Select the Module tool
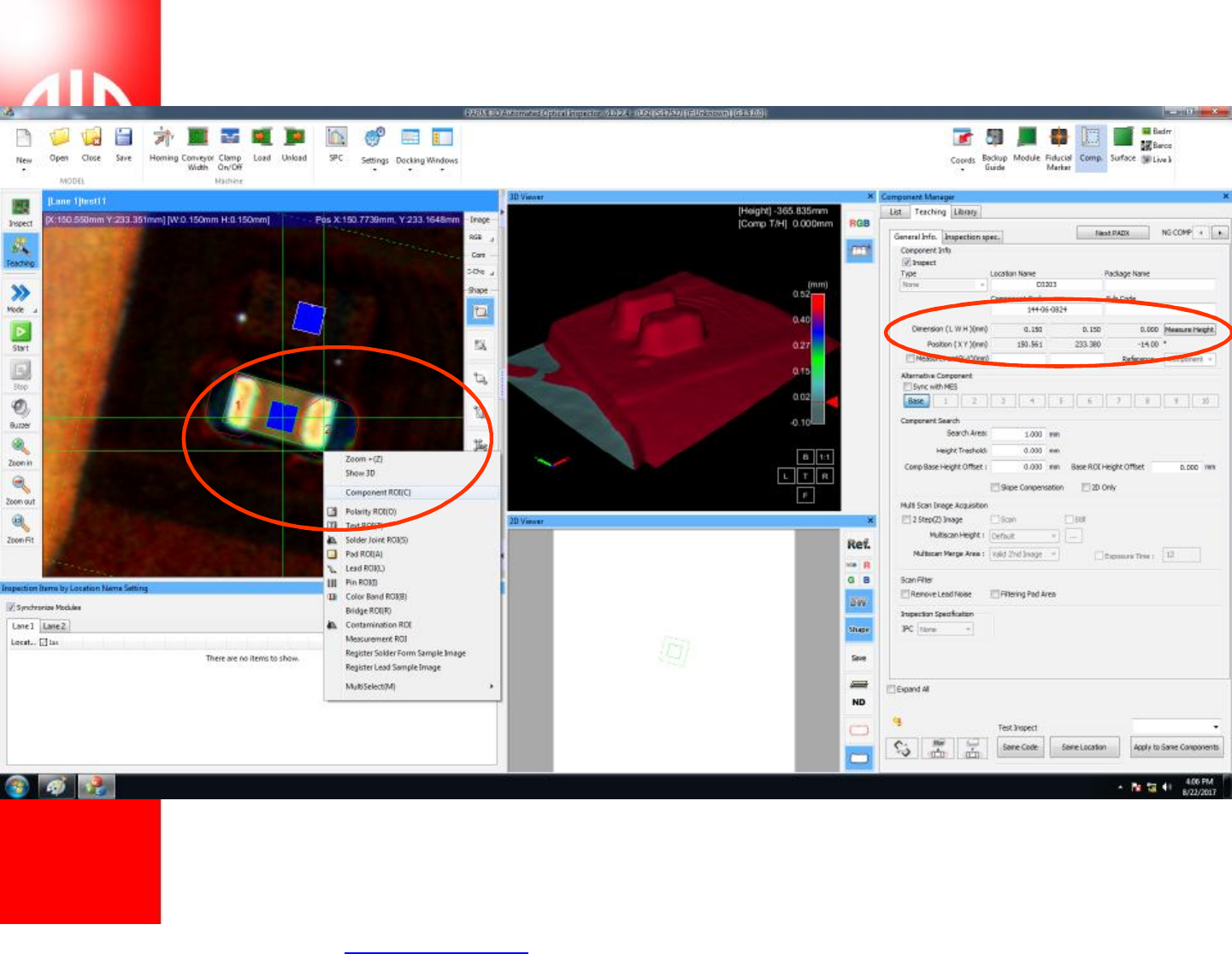 (1027, 138)
